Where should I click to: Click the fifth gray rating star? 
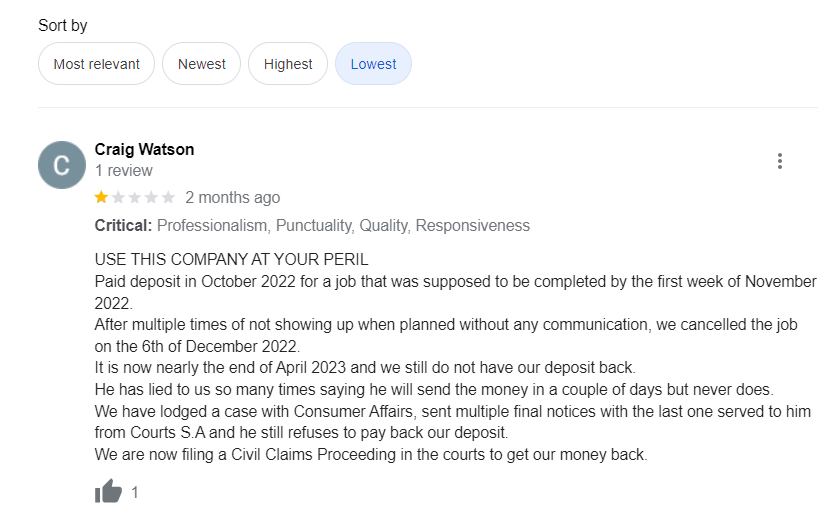168,197
